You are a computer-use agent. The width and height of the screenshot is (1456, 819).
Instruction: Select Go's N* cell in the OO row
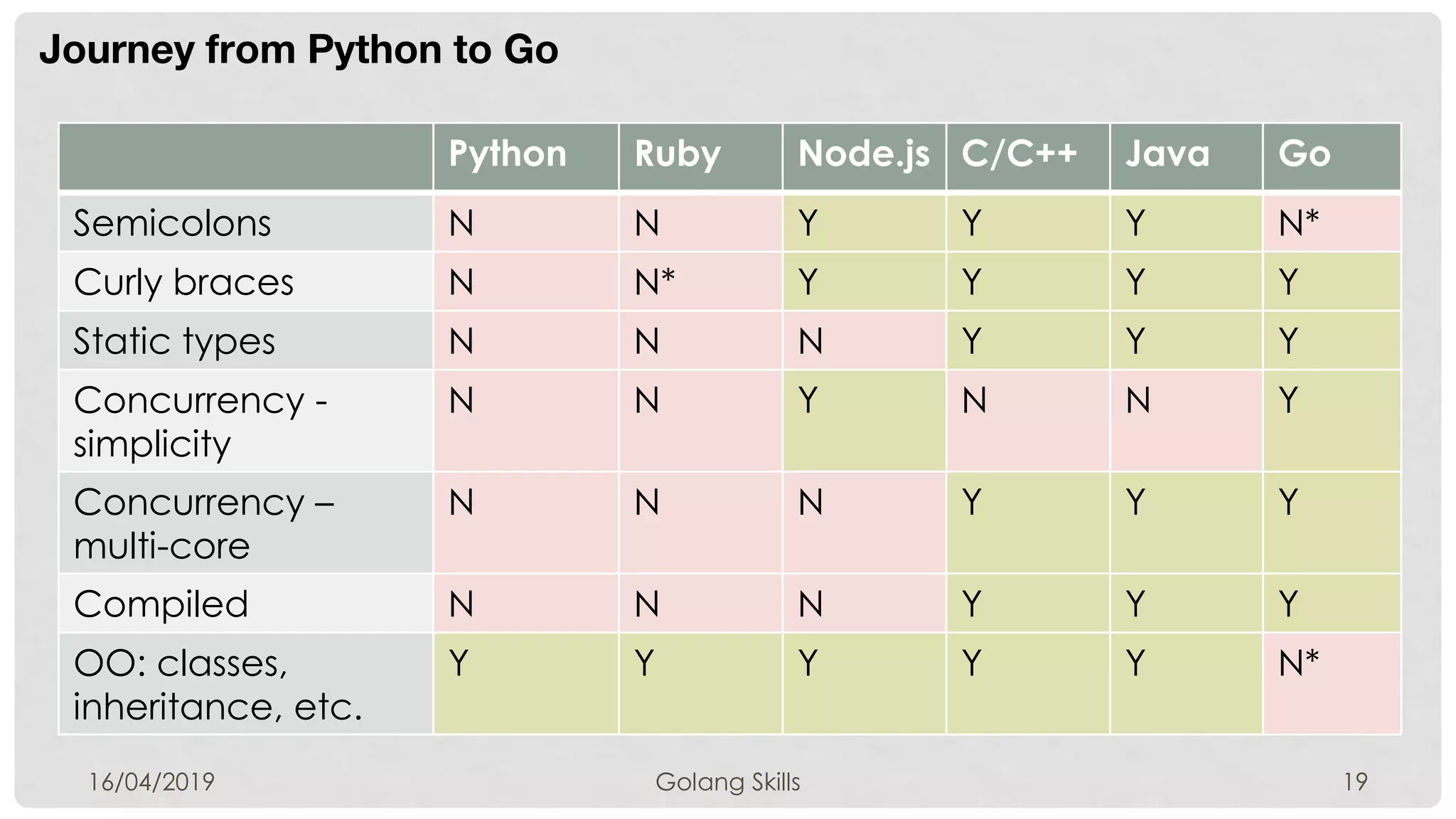1298,663
